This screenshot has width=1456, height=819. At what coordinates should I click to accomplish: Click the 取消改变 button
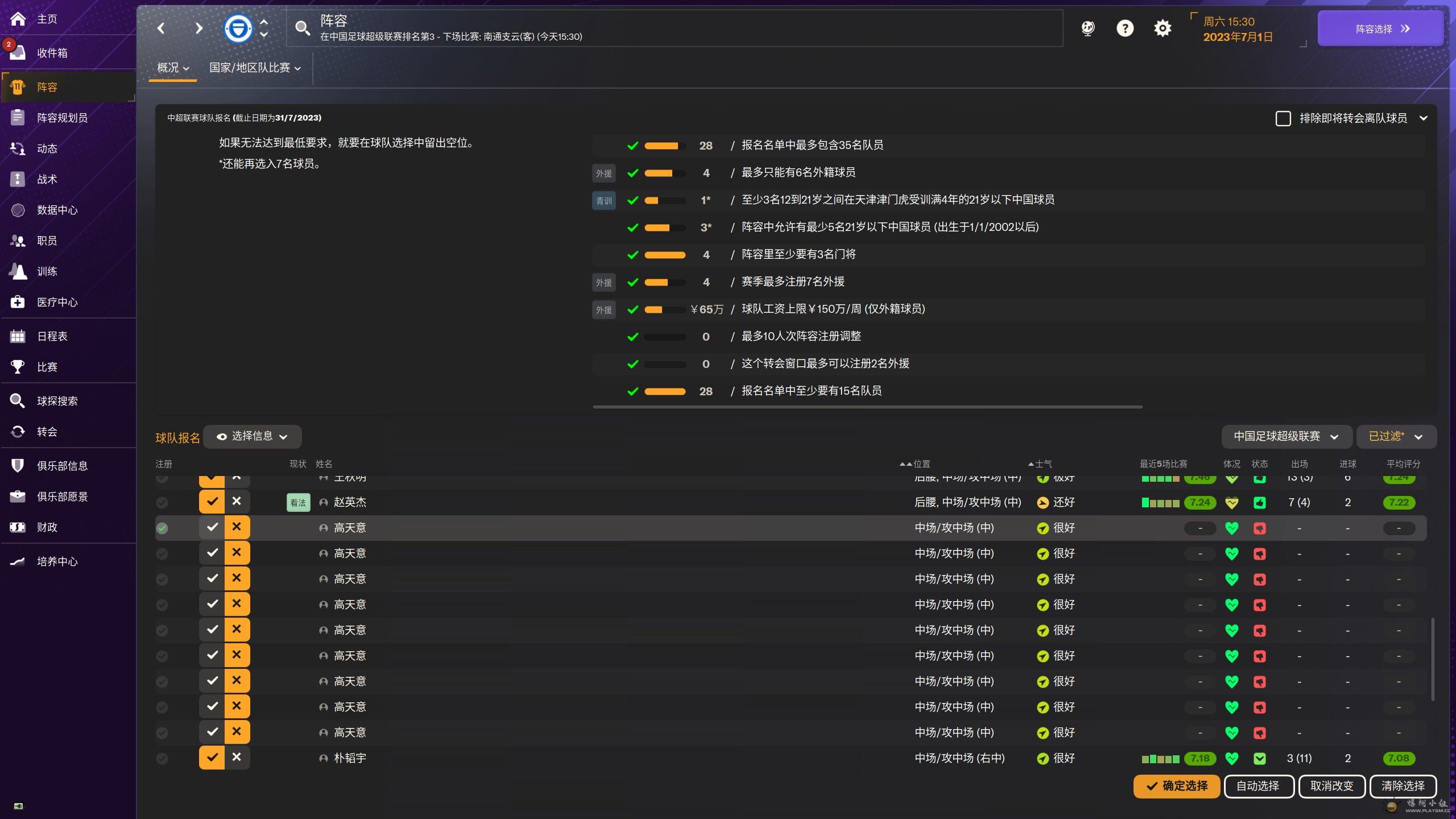pyautogui.click(x=1332, y=786)
